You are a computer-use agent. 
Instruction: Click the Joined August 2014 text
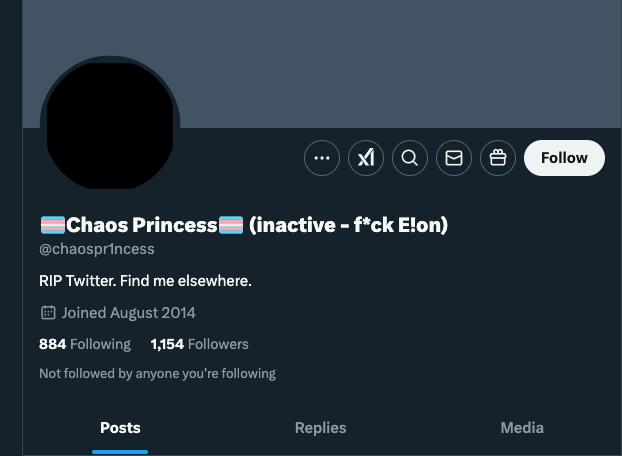[129, 313]
